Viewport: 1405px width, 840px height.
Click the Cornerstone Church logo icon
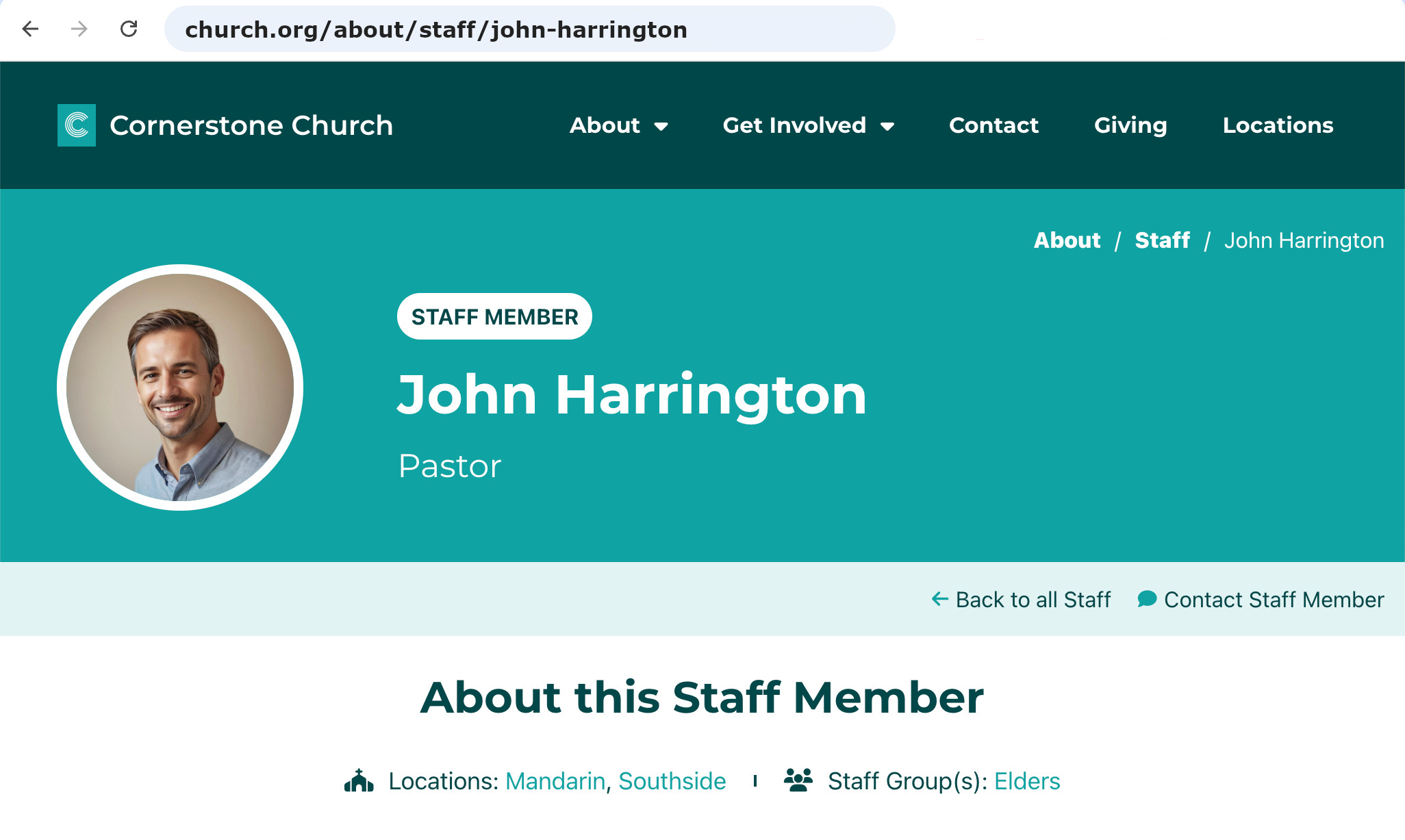click(x=77, y=125)
